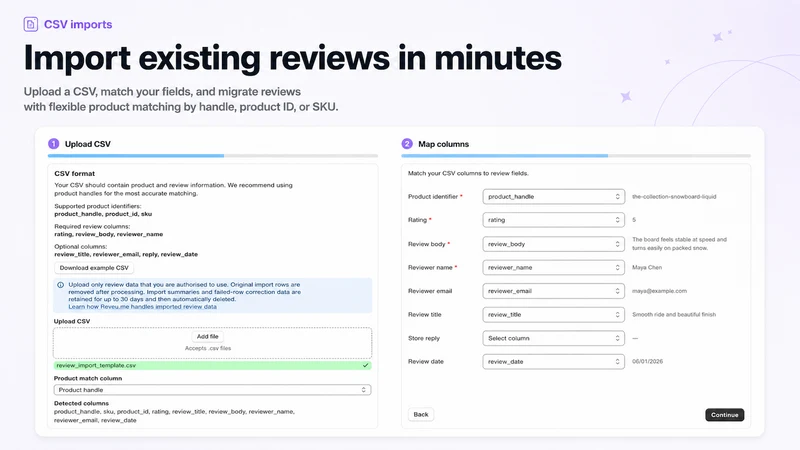Image resolution: width=800 pixels, height=450 pixels.
Task: Click the Download example CSV button
Action: pyautogui.click(x=94, y=268)
